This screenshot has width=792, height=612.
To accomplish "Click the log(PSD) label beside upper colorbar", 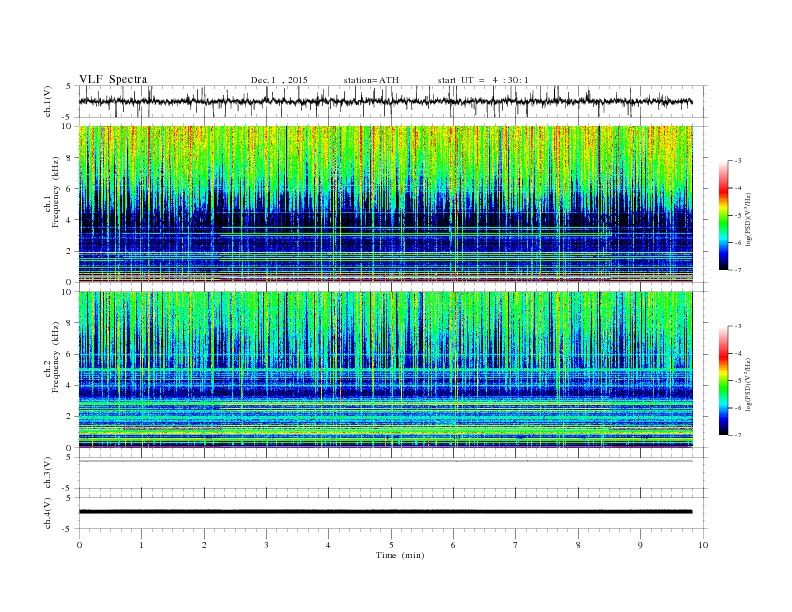I will [748, 219].
